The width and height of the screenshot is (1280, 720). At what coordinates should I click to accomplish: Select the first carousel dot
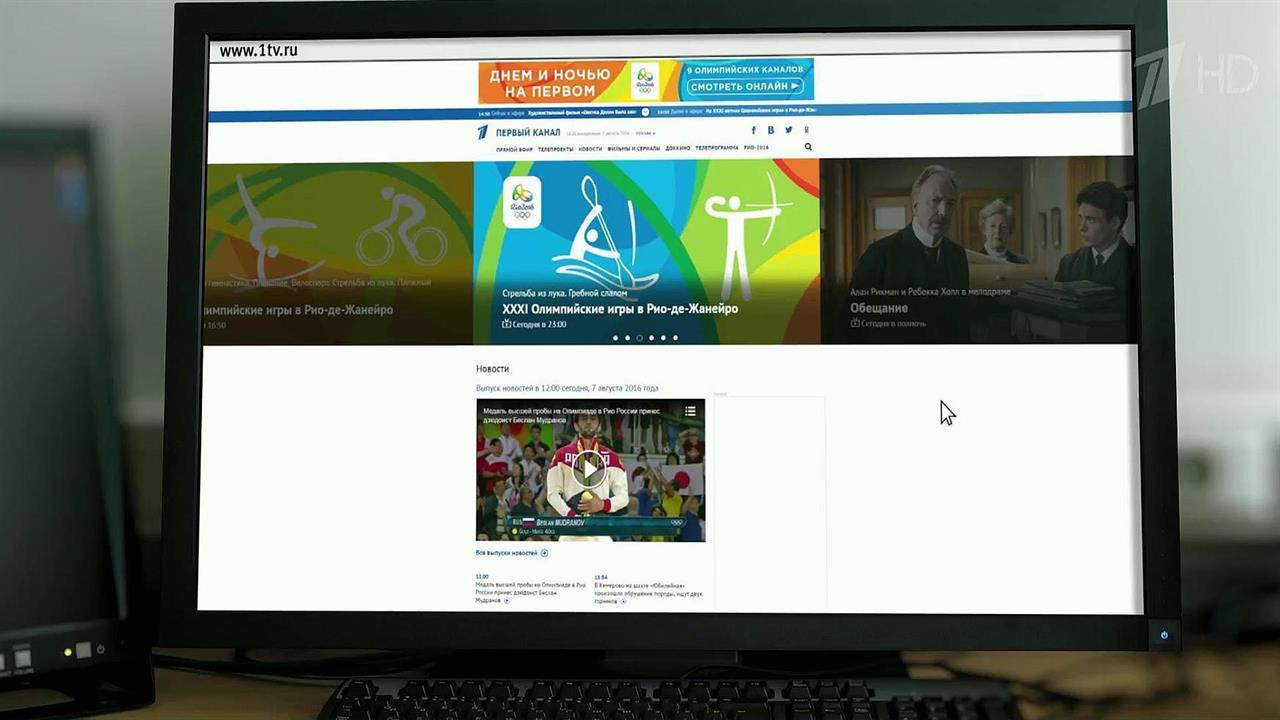(615, 338)
